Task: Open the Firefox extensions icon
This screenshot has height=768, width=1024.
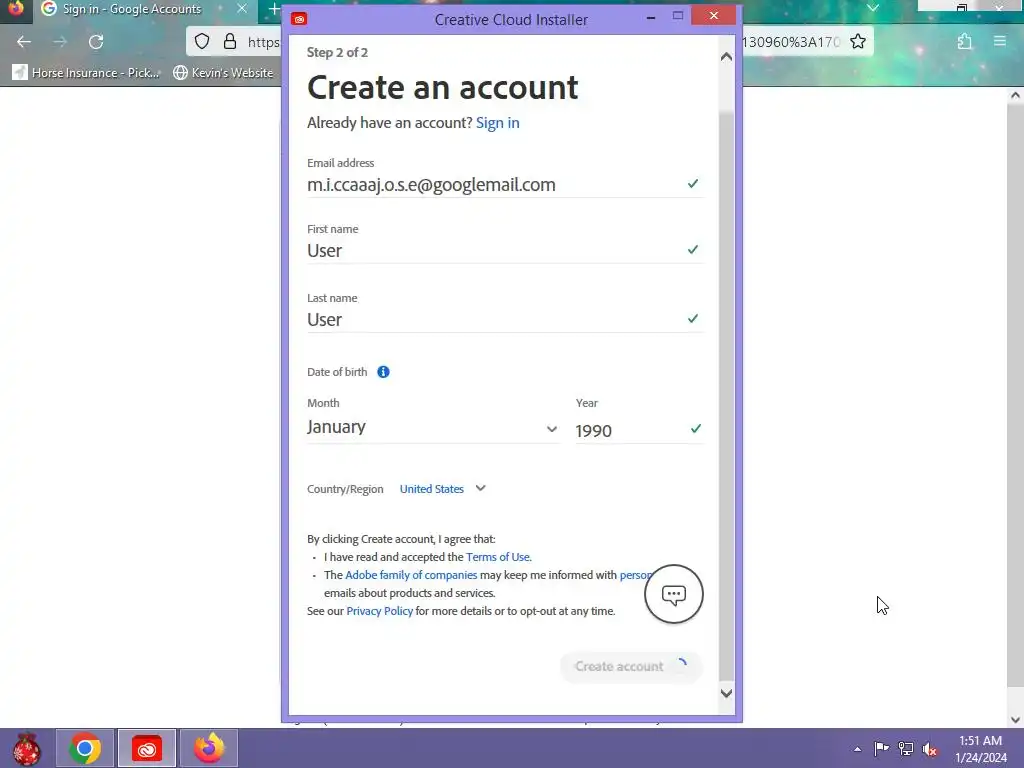Action: (x=965, y=42)
